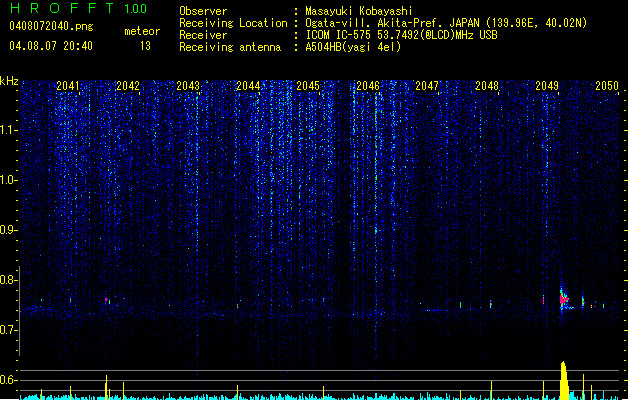Click the 2041 time marker
The width and height of the screenshot is (629, 400).
[68, 86]
